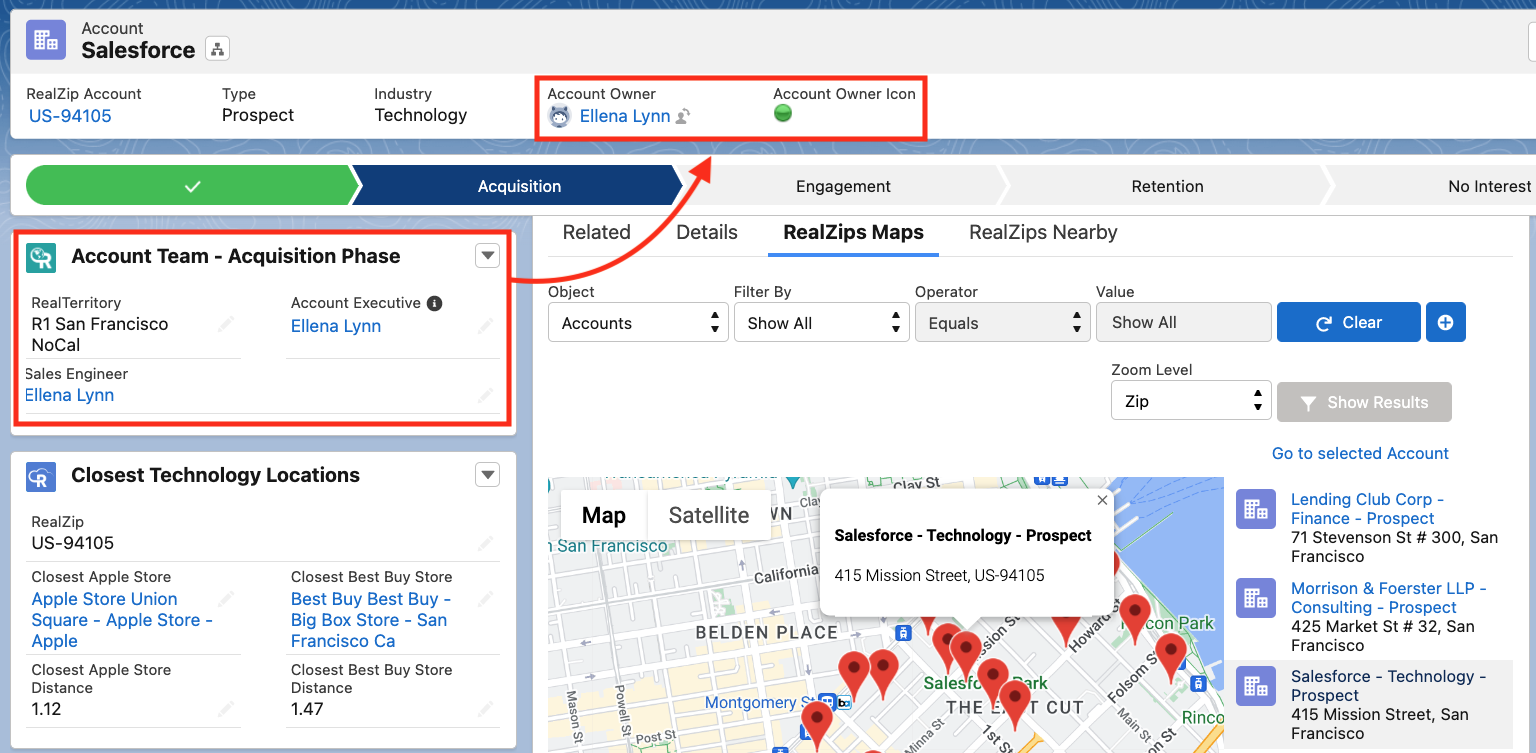Open Closest Technology Locations panel dropdown arrow
This screenshot has height=753, width=1536.
[x=487, y=475]
